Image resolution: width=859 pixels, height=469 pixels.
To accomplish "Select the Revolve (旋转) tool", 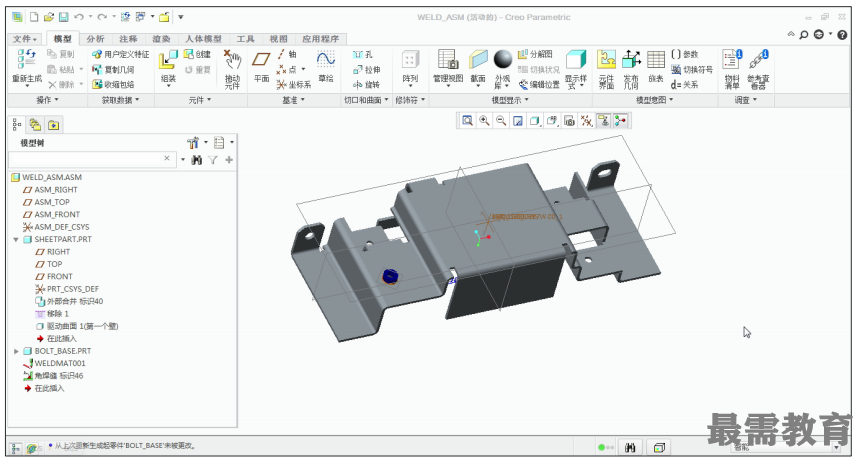I will (x=366, y=84).
